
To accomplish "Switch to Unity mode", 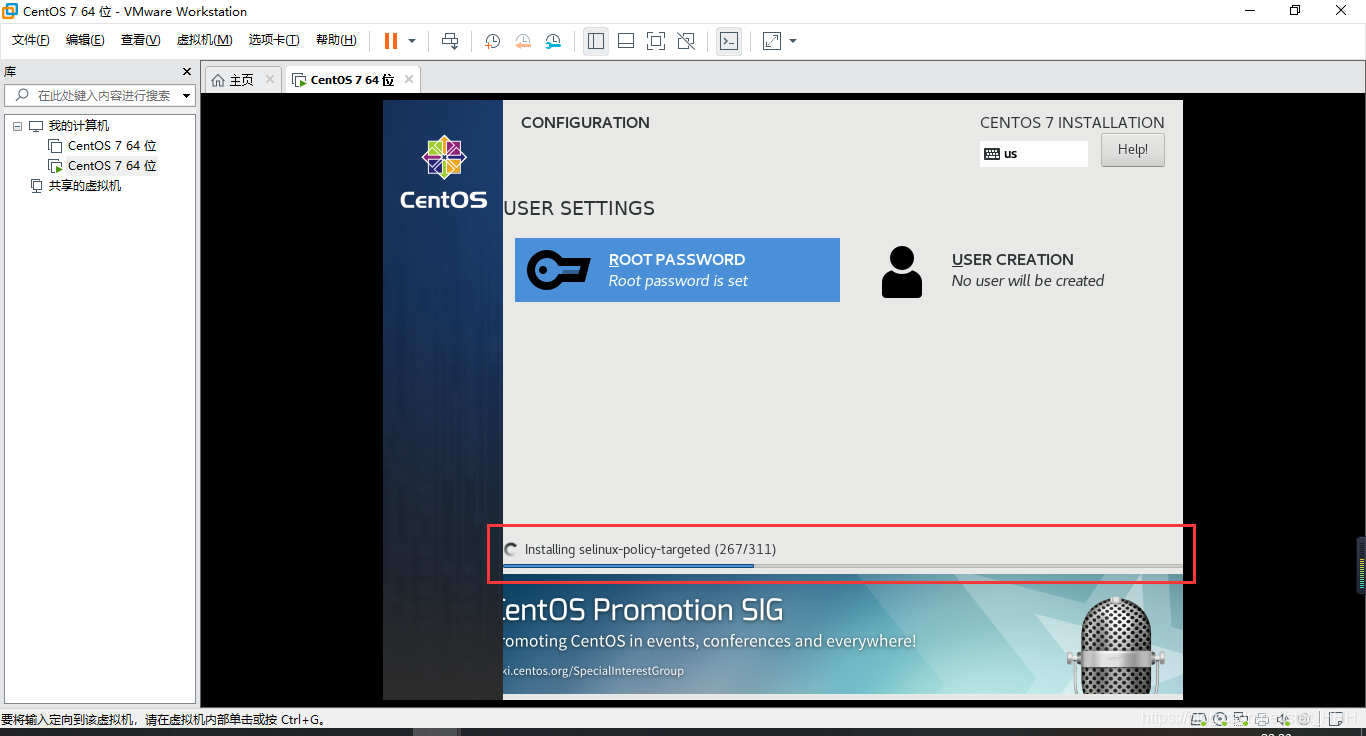I will (686, 41).
